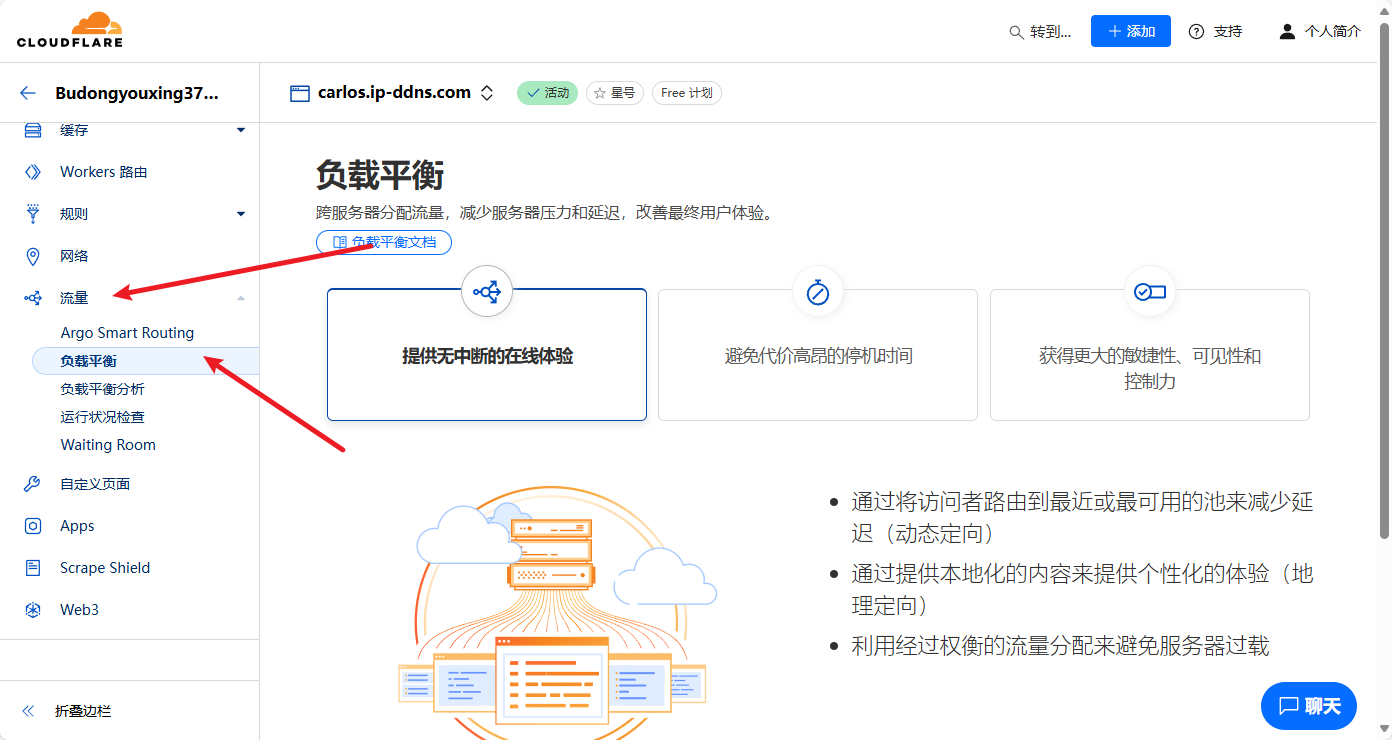Click the back arrow beside Budongyouxing37
The height and width of the screenshot is (740, 1392).
(28, 93)
